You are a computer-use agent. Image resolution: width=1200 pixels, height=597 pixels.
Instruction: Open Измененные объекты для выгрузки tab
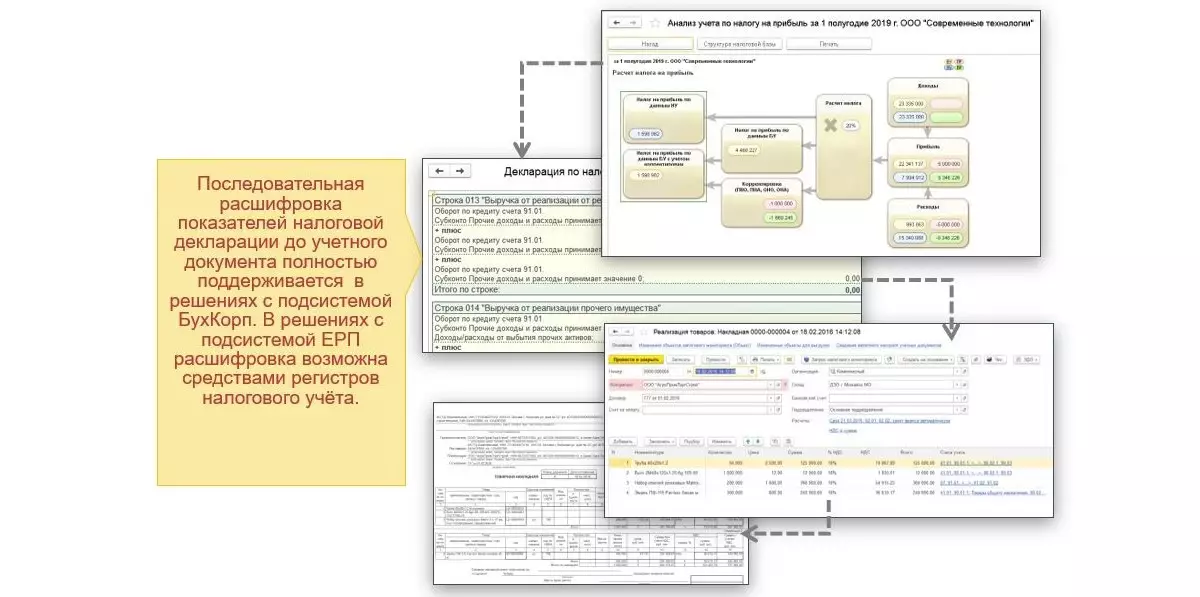(794, 346)
